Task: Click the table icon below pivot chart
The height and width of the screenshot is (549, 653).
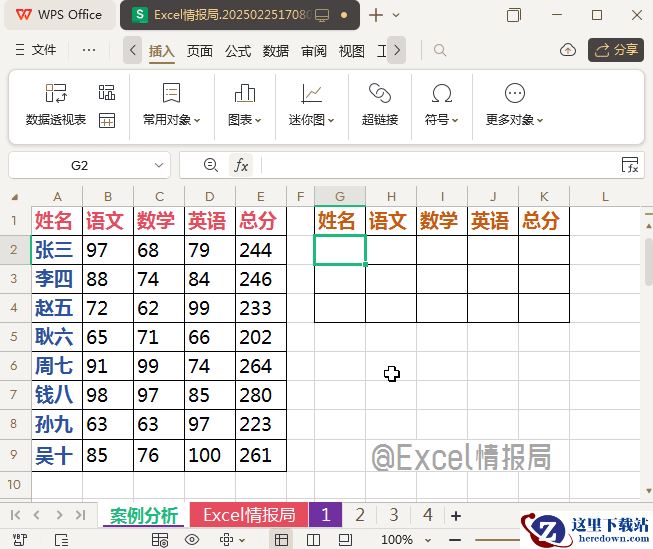Action: click(x=107, y=120)
